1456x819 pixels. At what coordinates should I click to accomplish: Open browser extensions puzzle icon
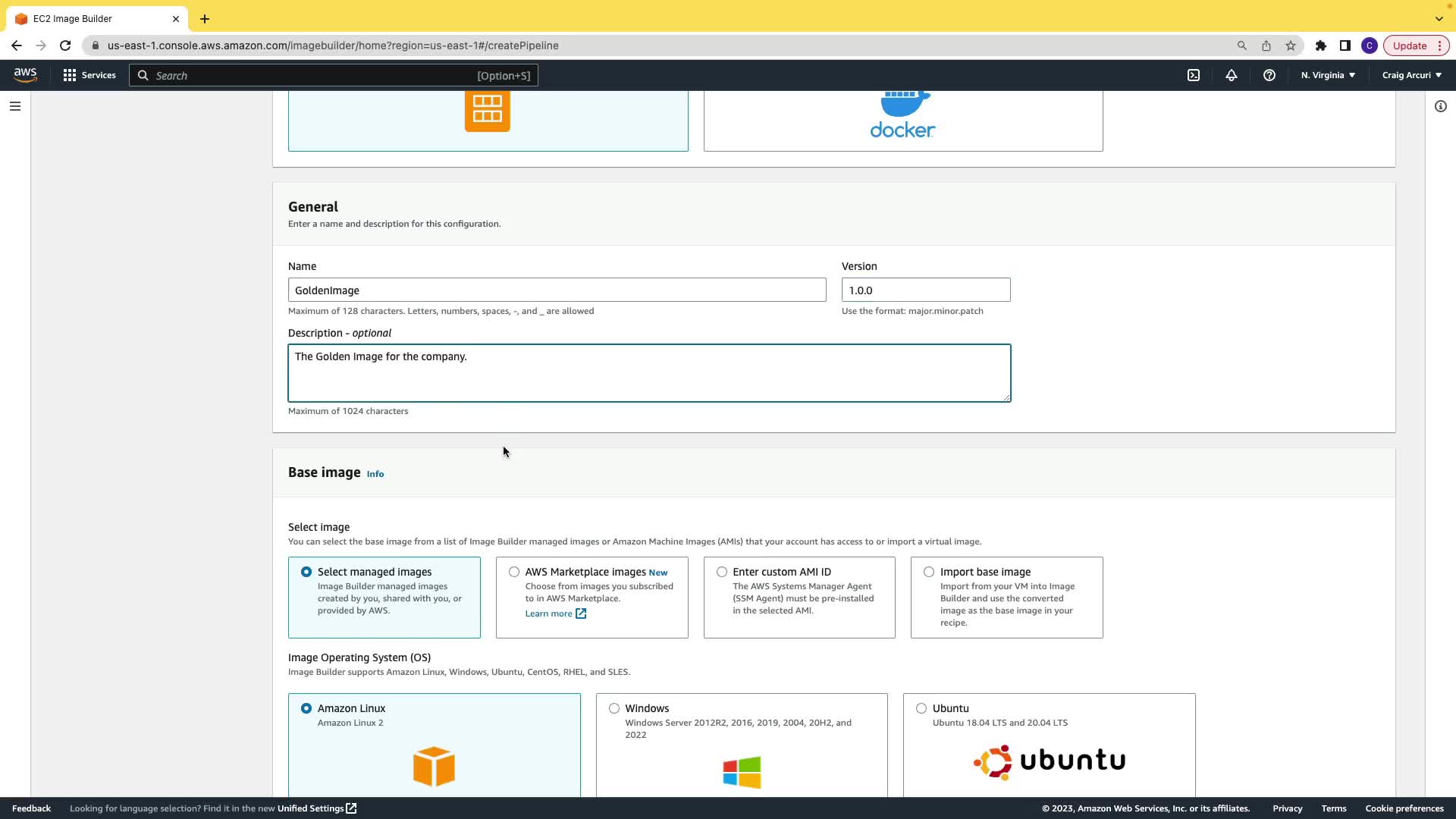point(1321,45)
